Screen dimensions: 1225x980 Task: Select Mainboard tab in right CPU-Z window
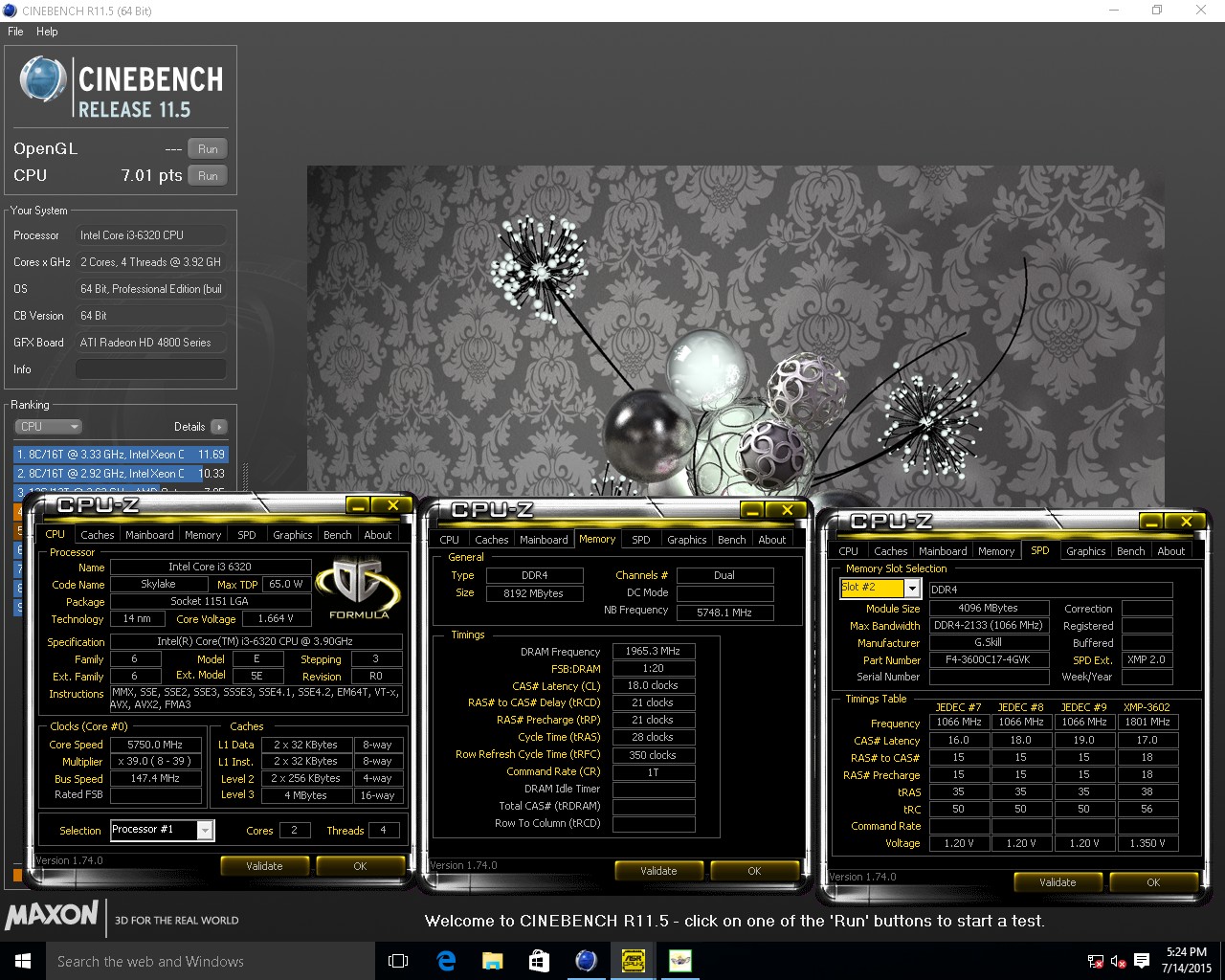[943, 551]
